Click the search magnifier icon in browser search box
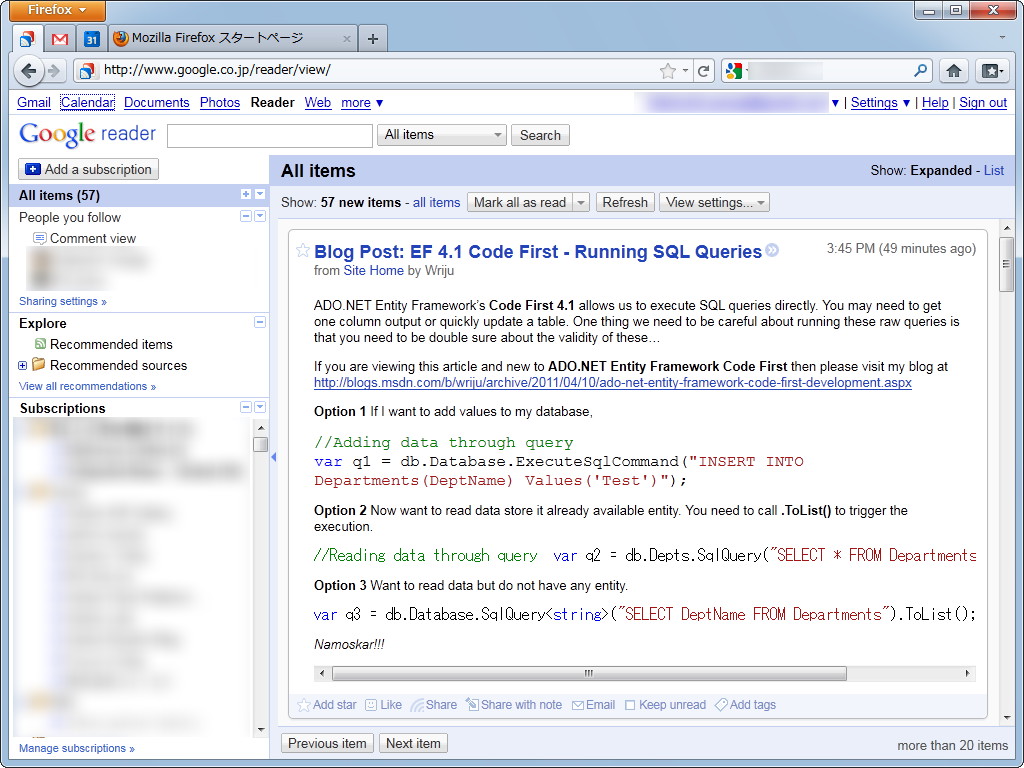Viewport: 1024px width, 768px height. click(921, 70)
